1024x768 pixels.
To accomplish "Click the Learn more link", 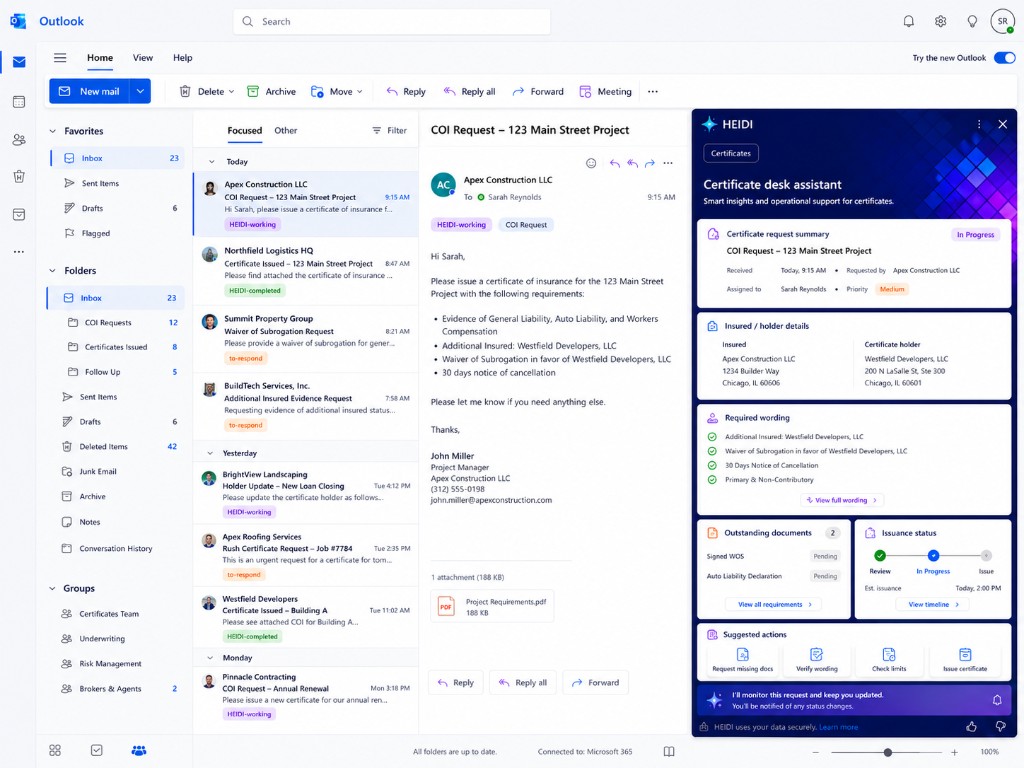I will pos(839,727).
